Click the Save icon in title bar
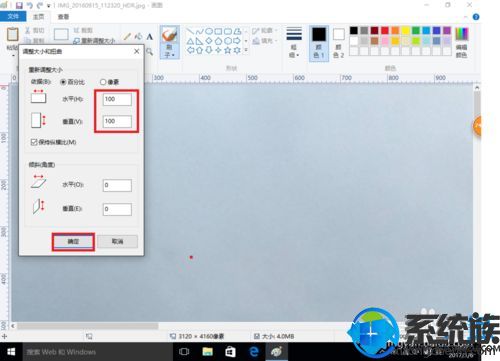The height and width of the screenshot is (361, 500). click(19, 5)
